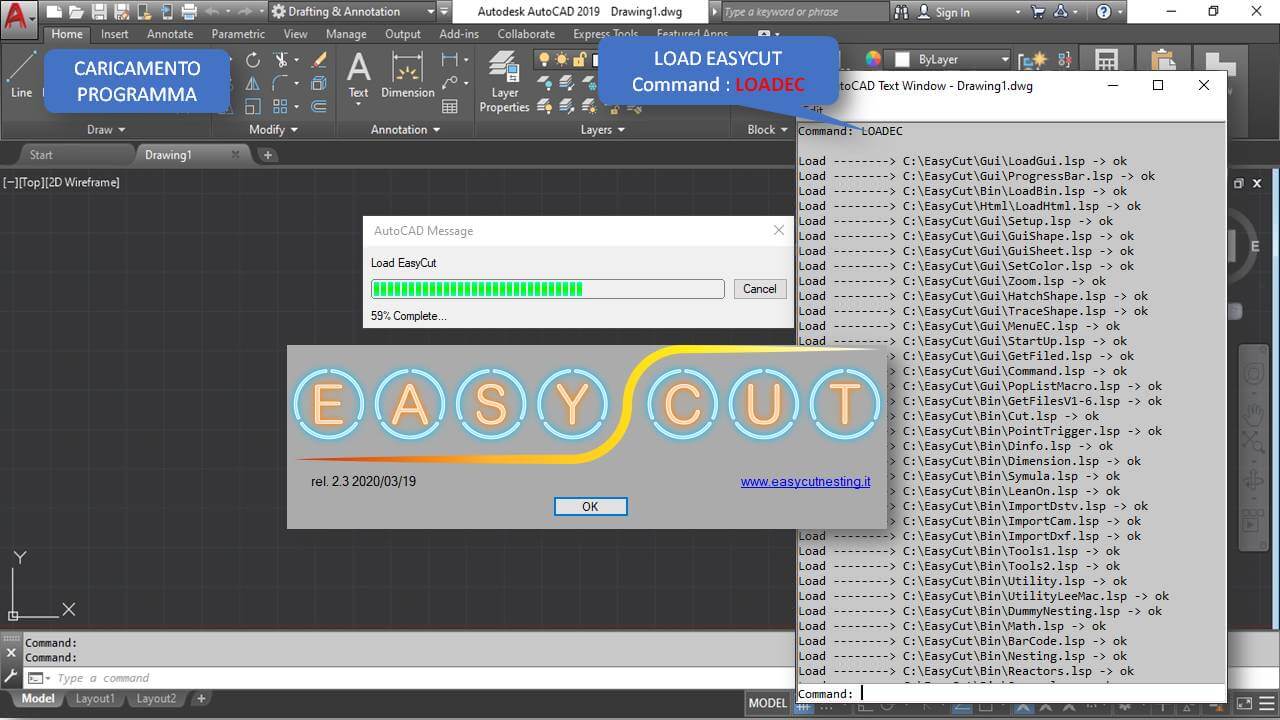The width and height of the screenshot is (1280, 720).
Task: Click the Help question mark icon
Action: [1103, 12]
